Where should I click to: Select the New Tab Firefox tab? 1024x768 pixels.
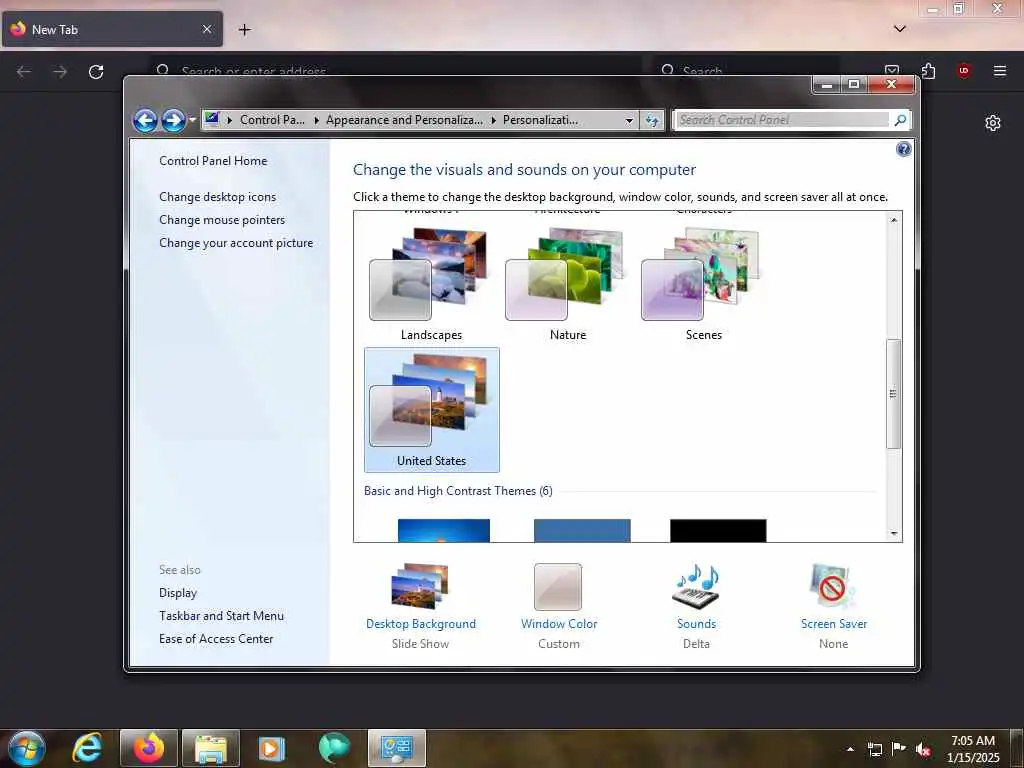click(x=112, y=29)
